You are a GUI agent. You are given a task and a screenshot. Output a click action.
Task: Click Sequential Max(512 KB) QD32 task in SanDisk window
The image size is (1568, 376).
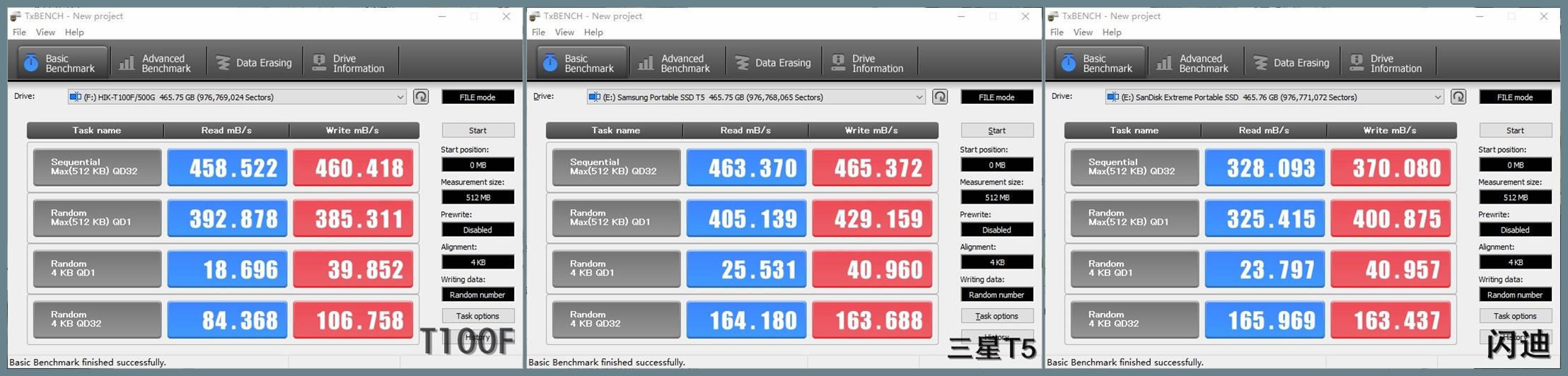[1134, 168]
